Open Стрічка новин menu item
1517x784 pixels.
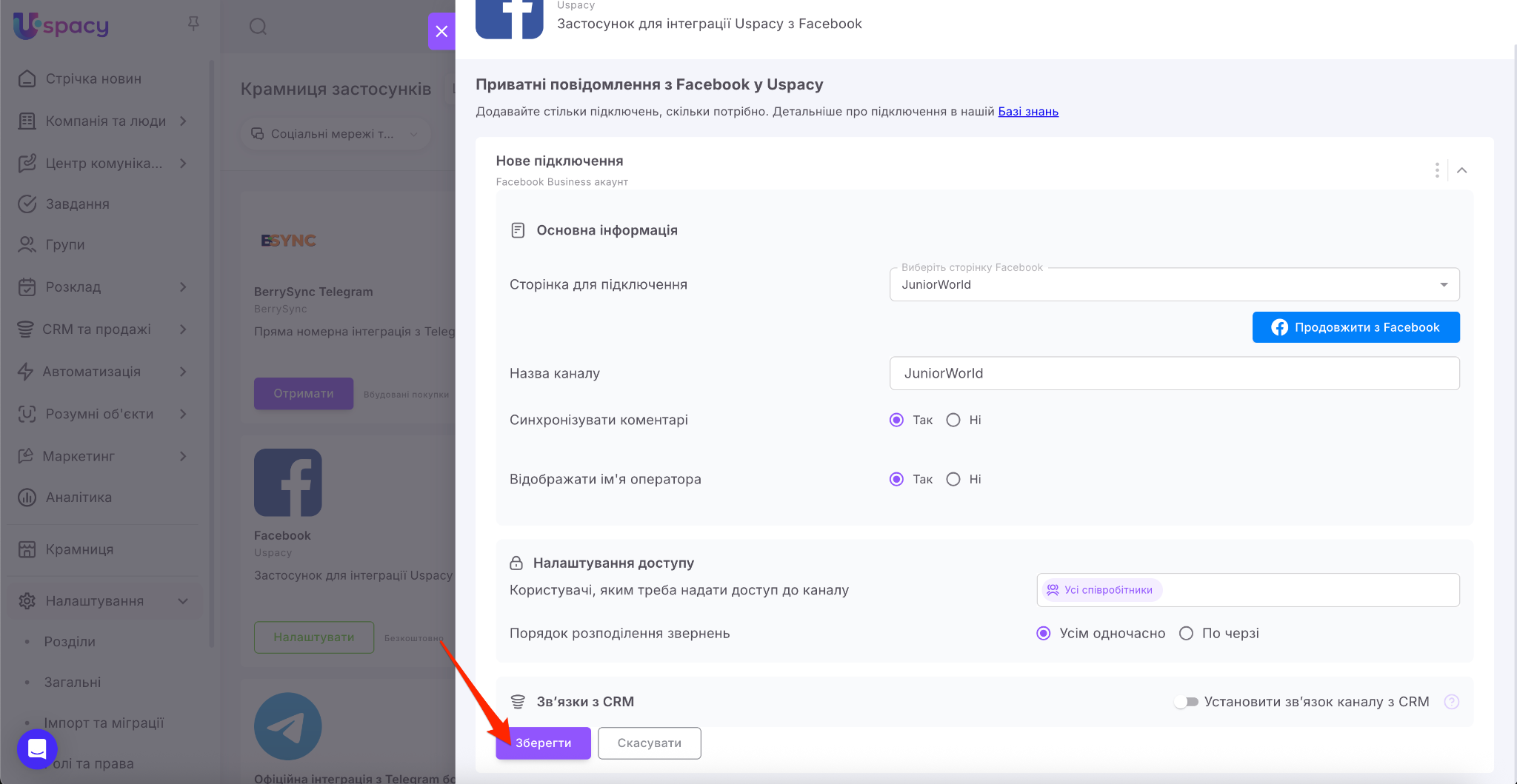(93, 79)
